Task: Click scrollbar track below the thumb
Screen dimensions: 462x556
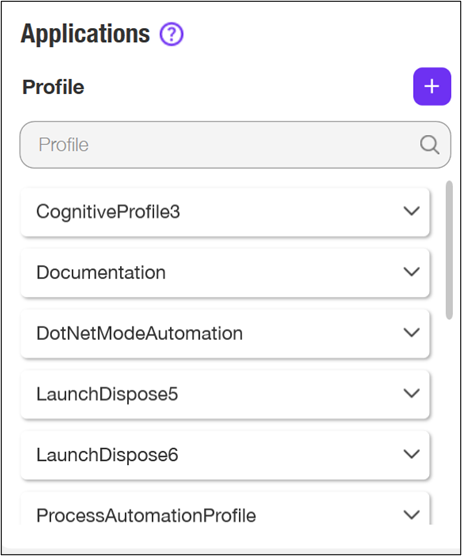Action: tap(449, 422)
